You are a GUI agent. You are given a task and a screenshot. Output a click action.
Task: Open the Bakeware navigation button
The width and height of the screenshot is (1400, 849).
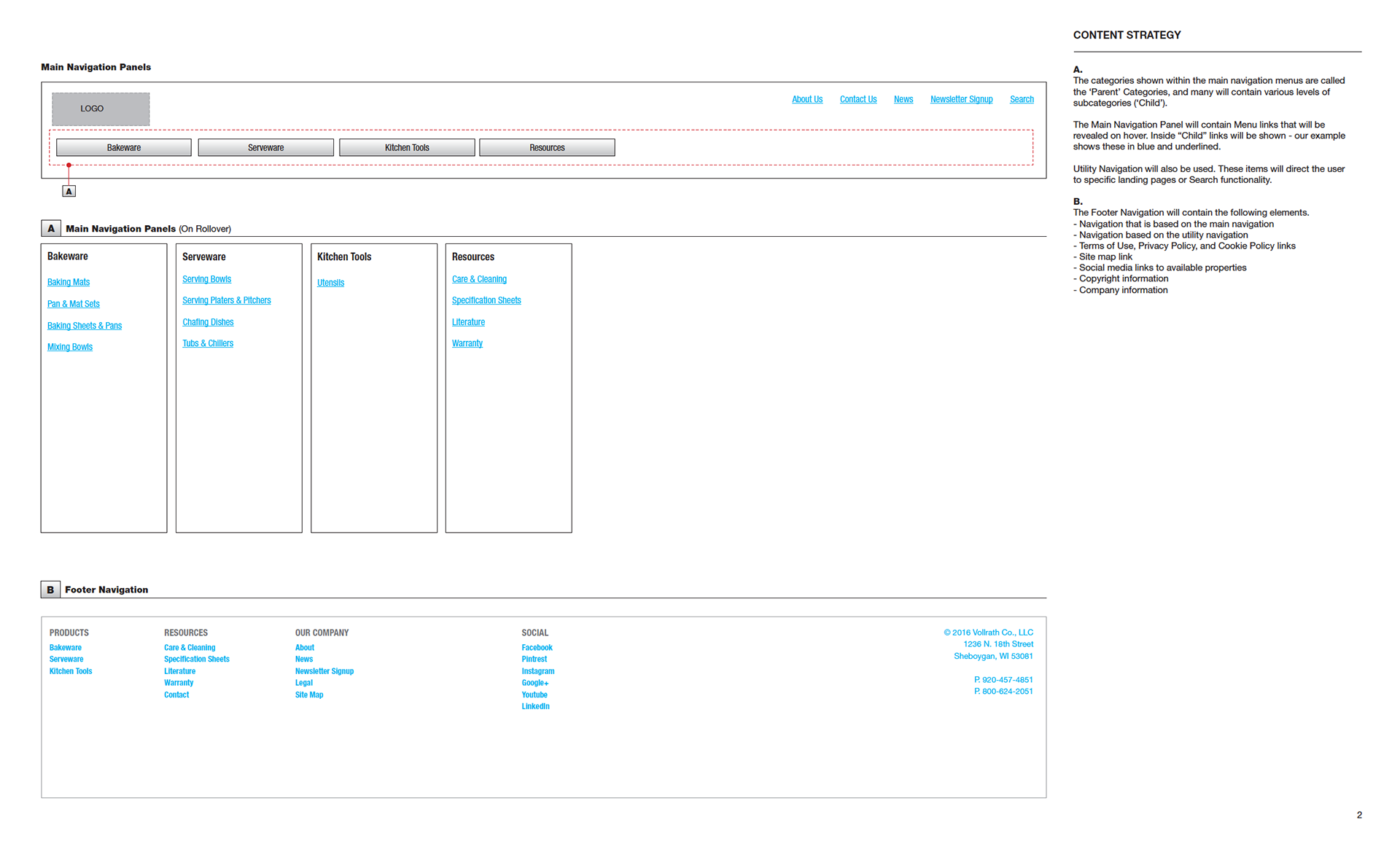tap(124, 147)
